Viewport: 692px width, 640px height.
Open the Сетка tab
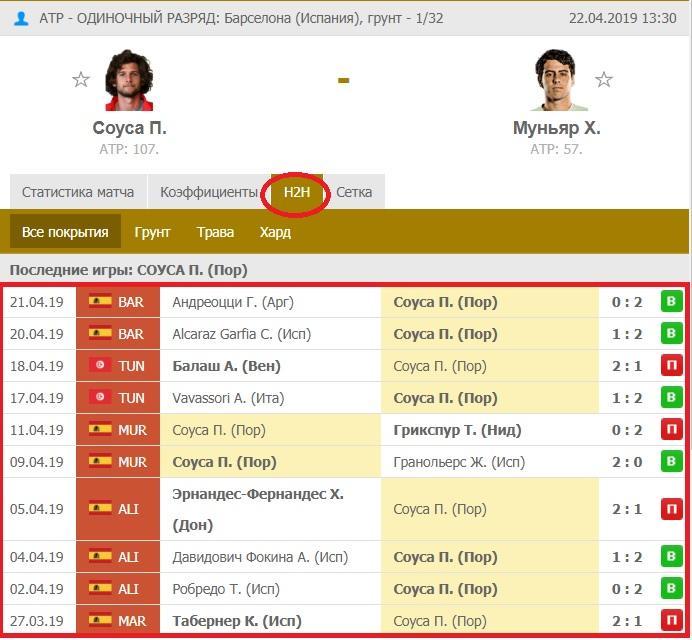click(354, 192)
